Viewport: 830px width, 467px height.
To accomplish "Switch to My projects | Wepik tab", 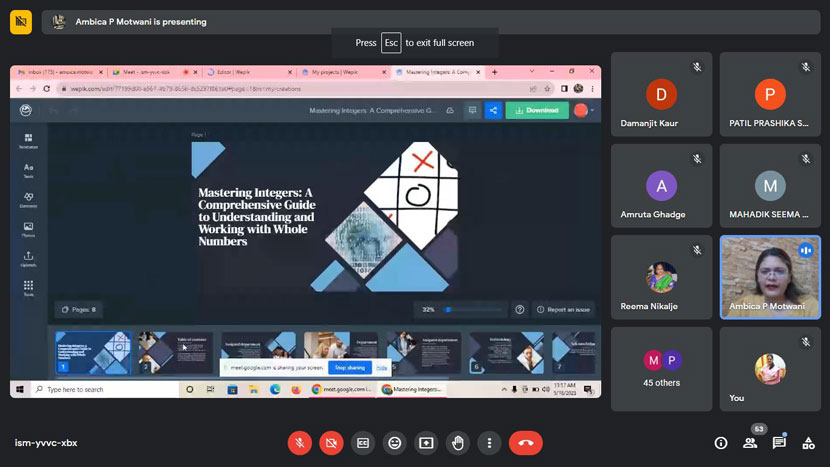I will [x=342, y=72].
